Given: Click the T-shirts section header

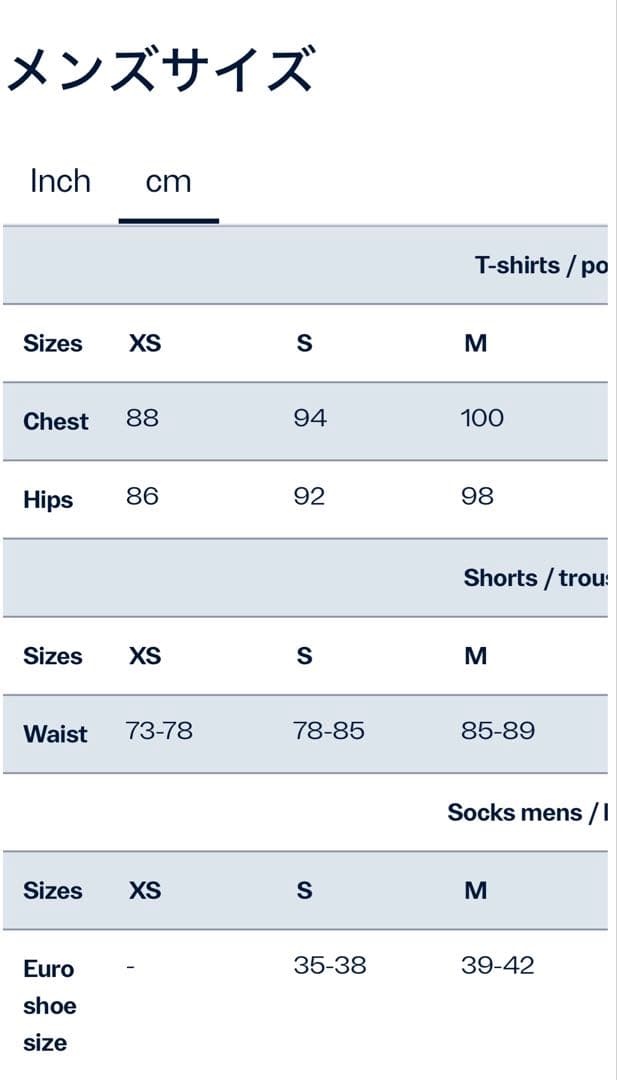Looking at the screenshot, I should click(540, 265).
